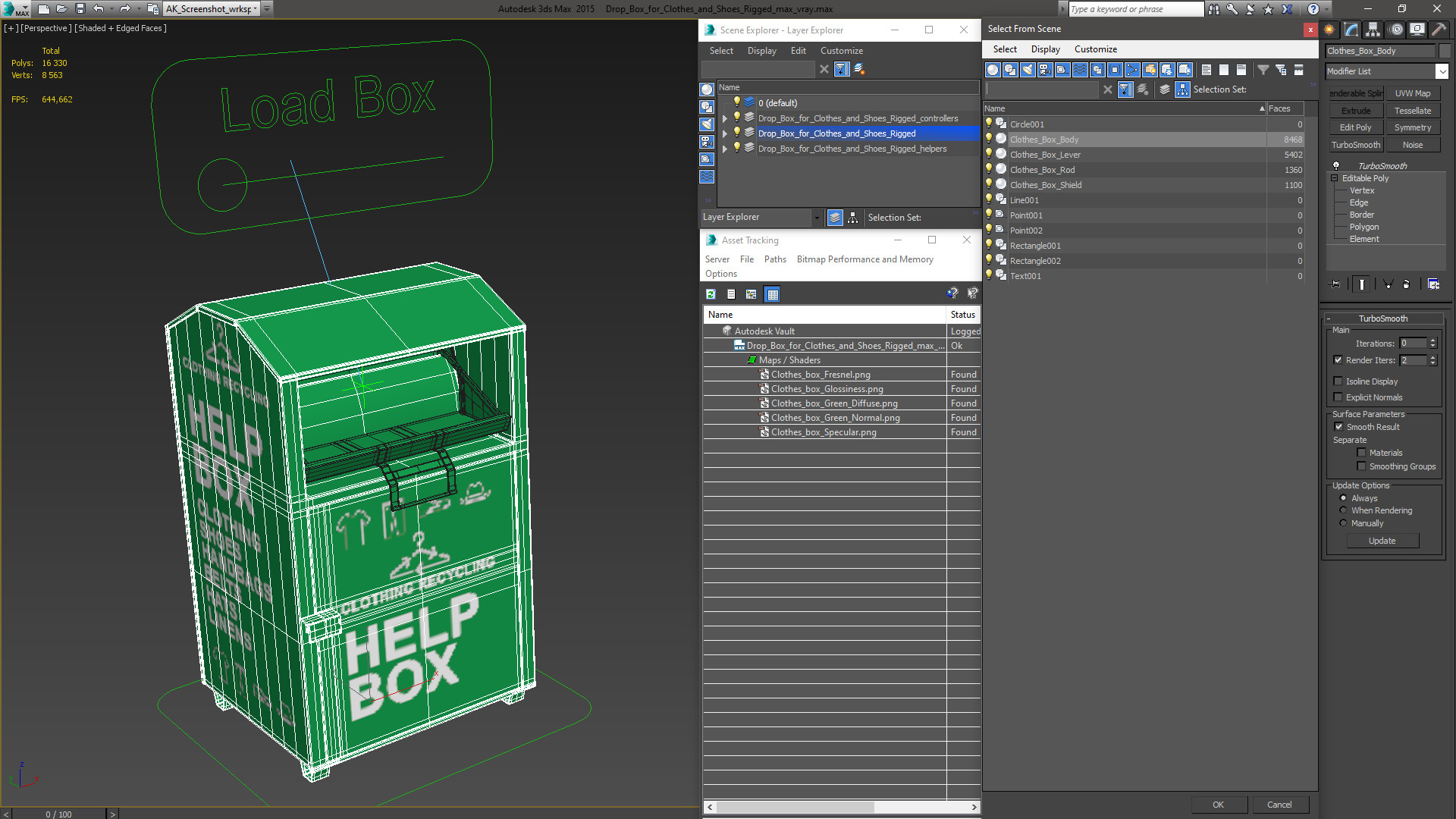Open Bitmap Performance and Memory menu
Viewport: 1456px width, 819px height.
click(x=864, y=259)
